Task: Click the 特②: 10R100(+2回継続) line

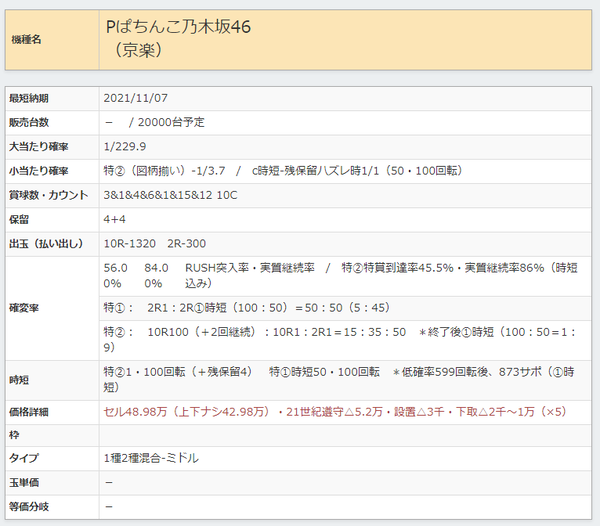Action: point(339,339)
